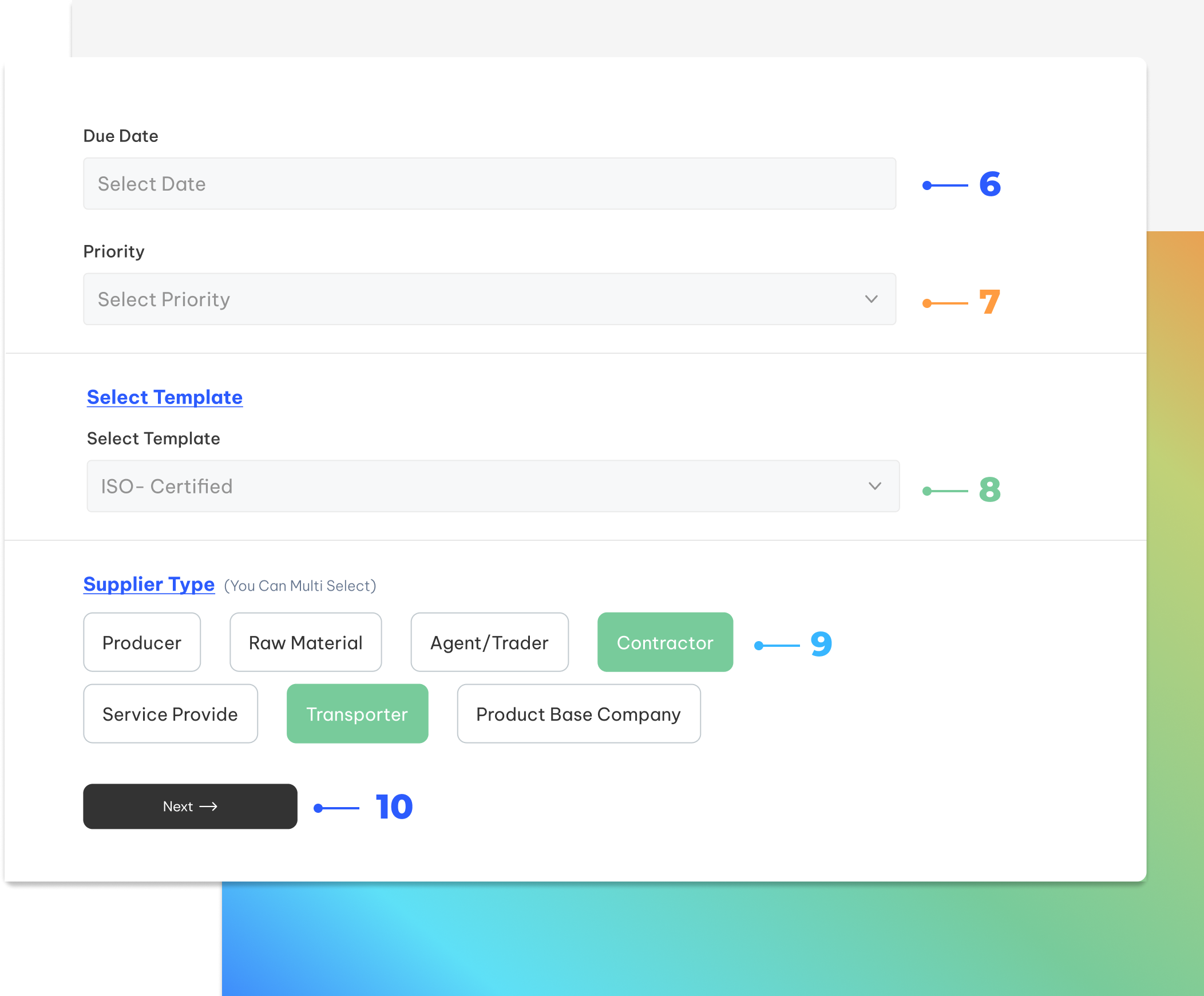Image resolution: width=1204 pixels, height=996 pixels.
Task: Click the Due Date input field
Action: click(x=489, y=184)
